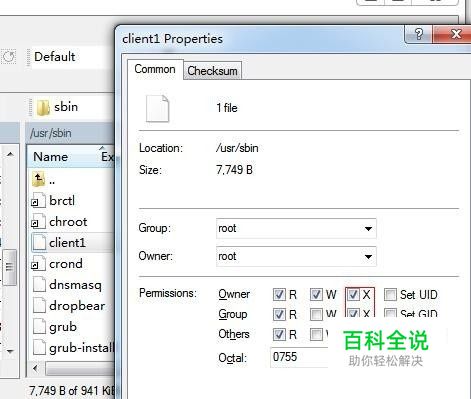Image resolution: width=471 pixels, height=399 pixels.
Task: Click the grub file icon
Action: (39, 327)
